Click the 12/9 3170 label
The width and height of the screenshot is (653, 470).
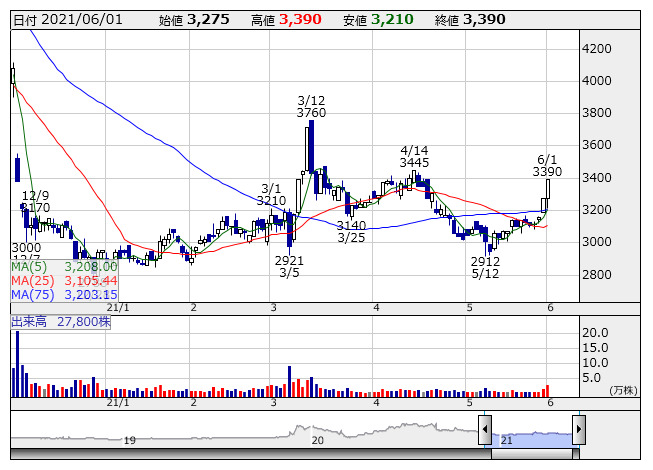coord(35,201)
